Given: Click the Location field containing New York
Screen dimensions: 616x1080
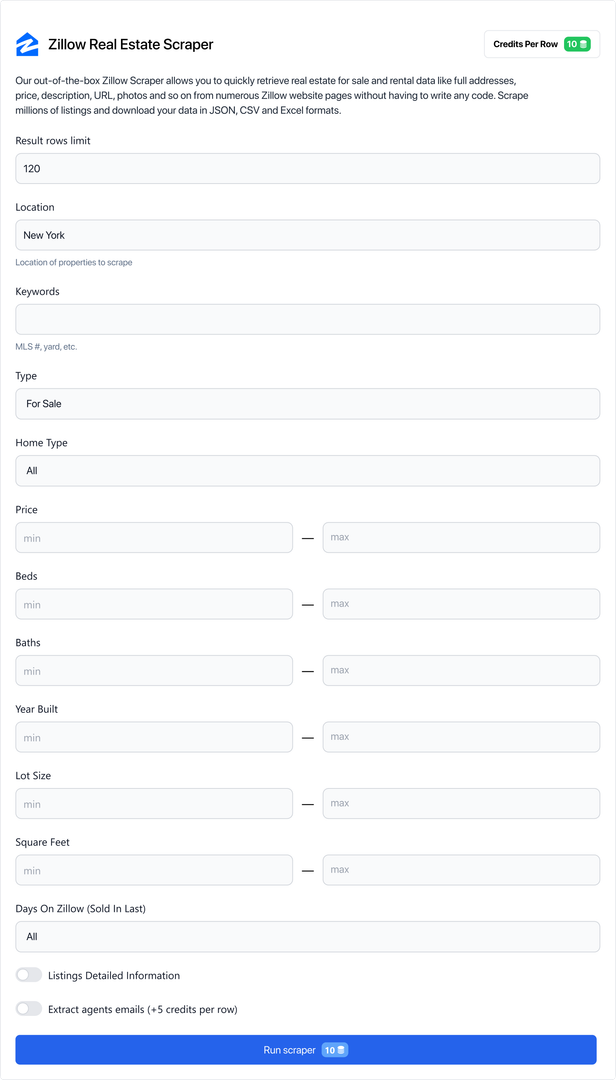Looking at the screenshot, I should (307, 234).
